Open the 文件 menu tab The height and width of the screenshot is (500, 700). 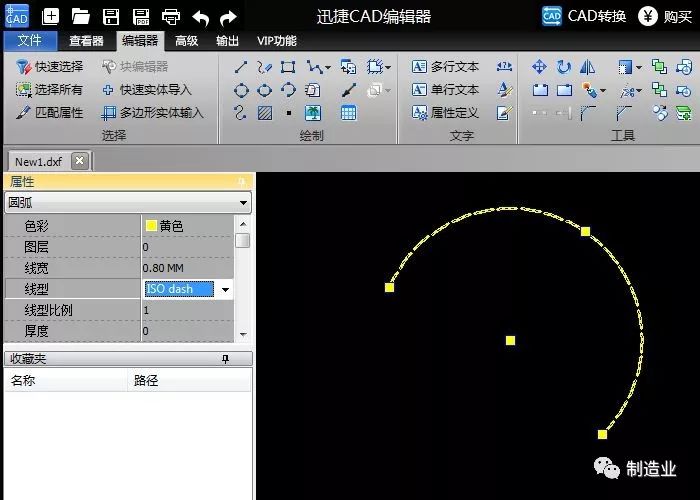(x=30, y=41)
